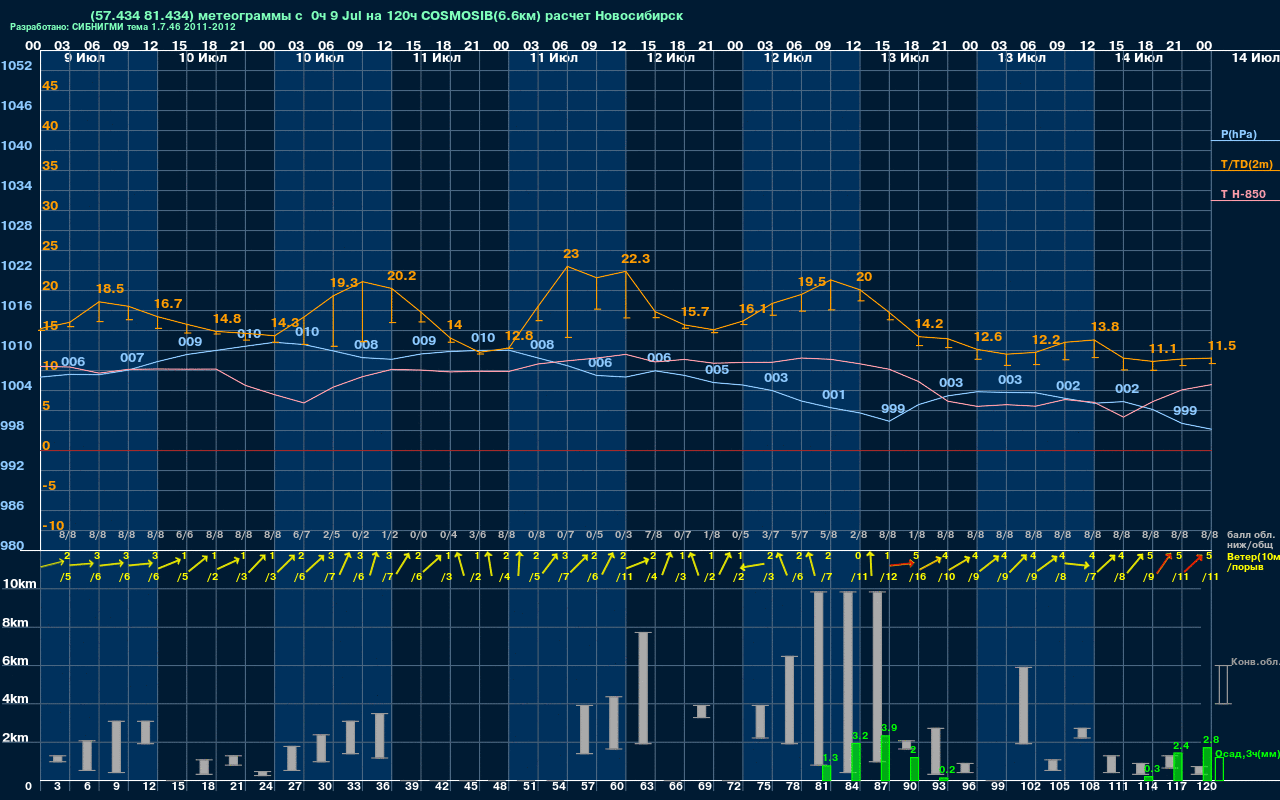Image resolution: width=1280 pixels, height=800 pixels.
Task: Click temperature value 12.2
Action: click(x=1046, y=339)
